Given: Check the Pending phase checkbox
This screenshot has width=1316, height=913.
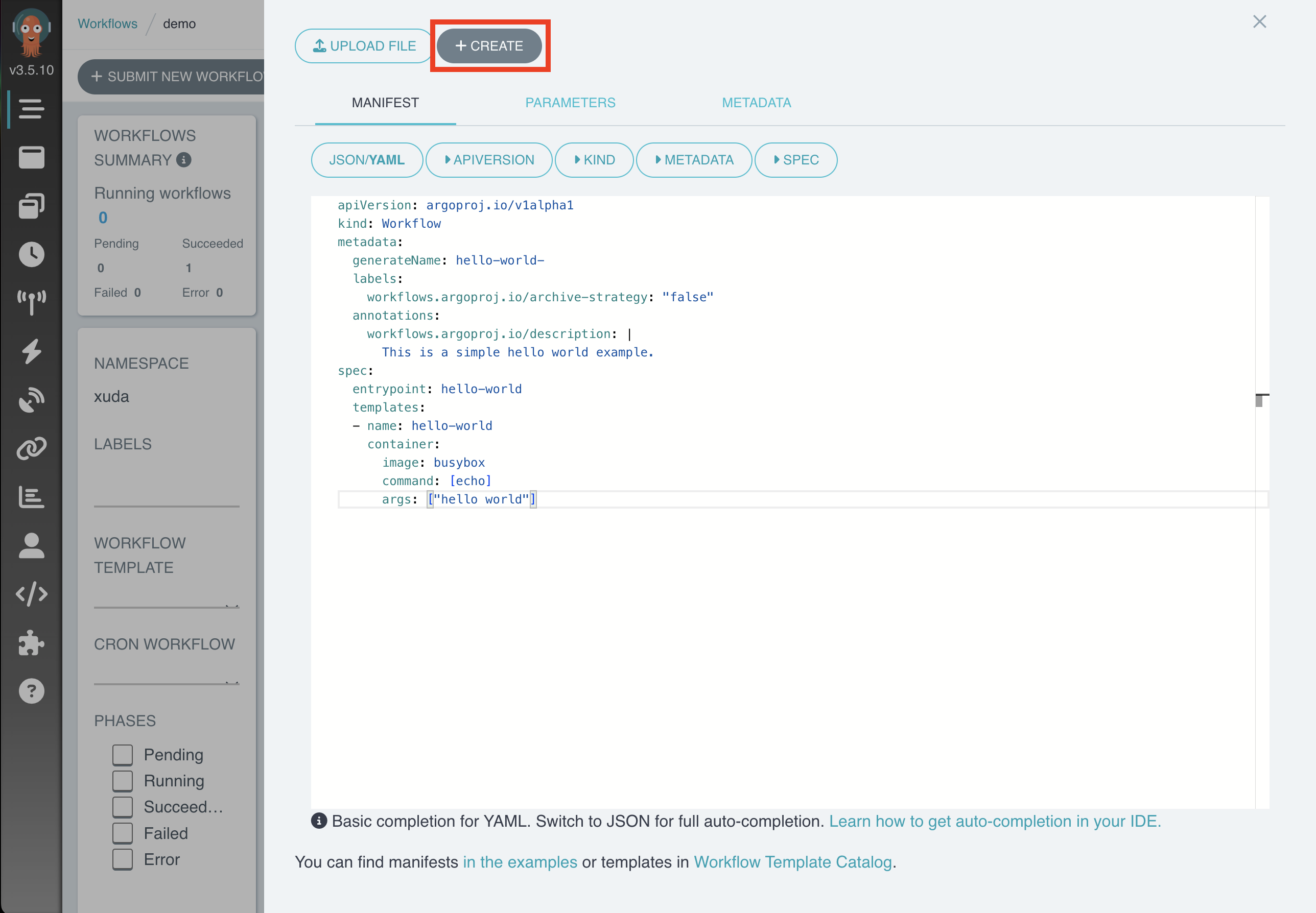Looking at the screenshot, I should tap(123, 755).
